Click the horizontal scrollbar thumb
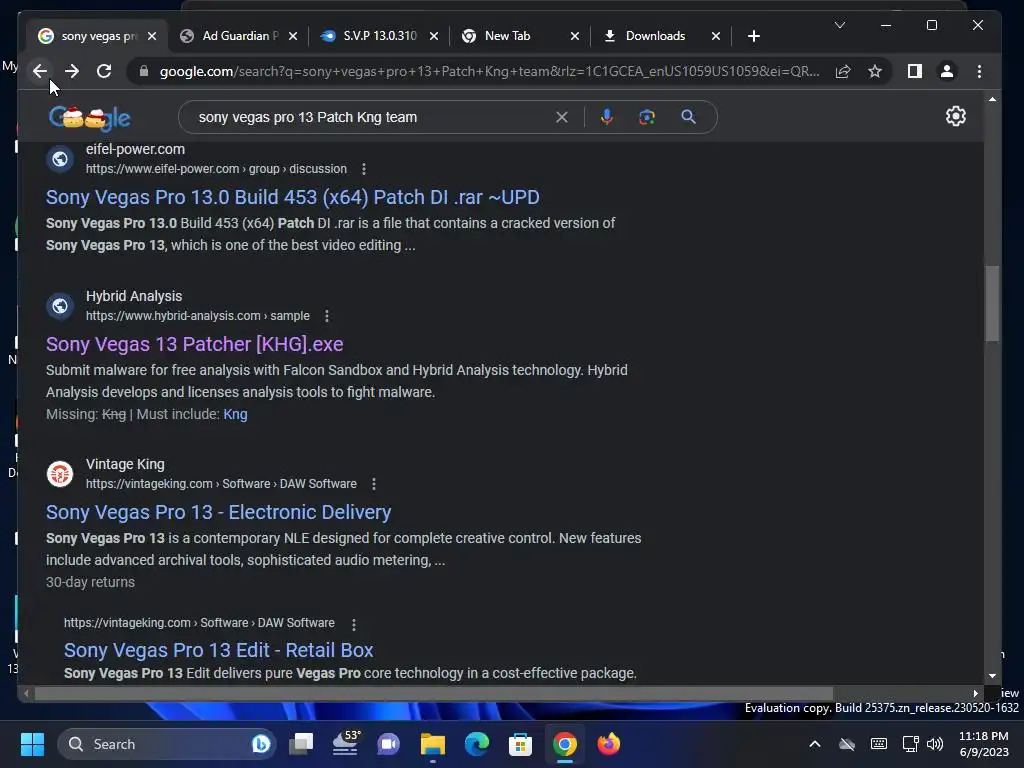The width and height of the screenshot is (1024, 768). pyautogui.click(x=434, y=694)
